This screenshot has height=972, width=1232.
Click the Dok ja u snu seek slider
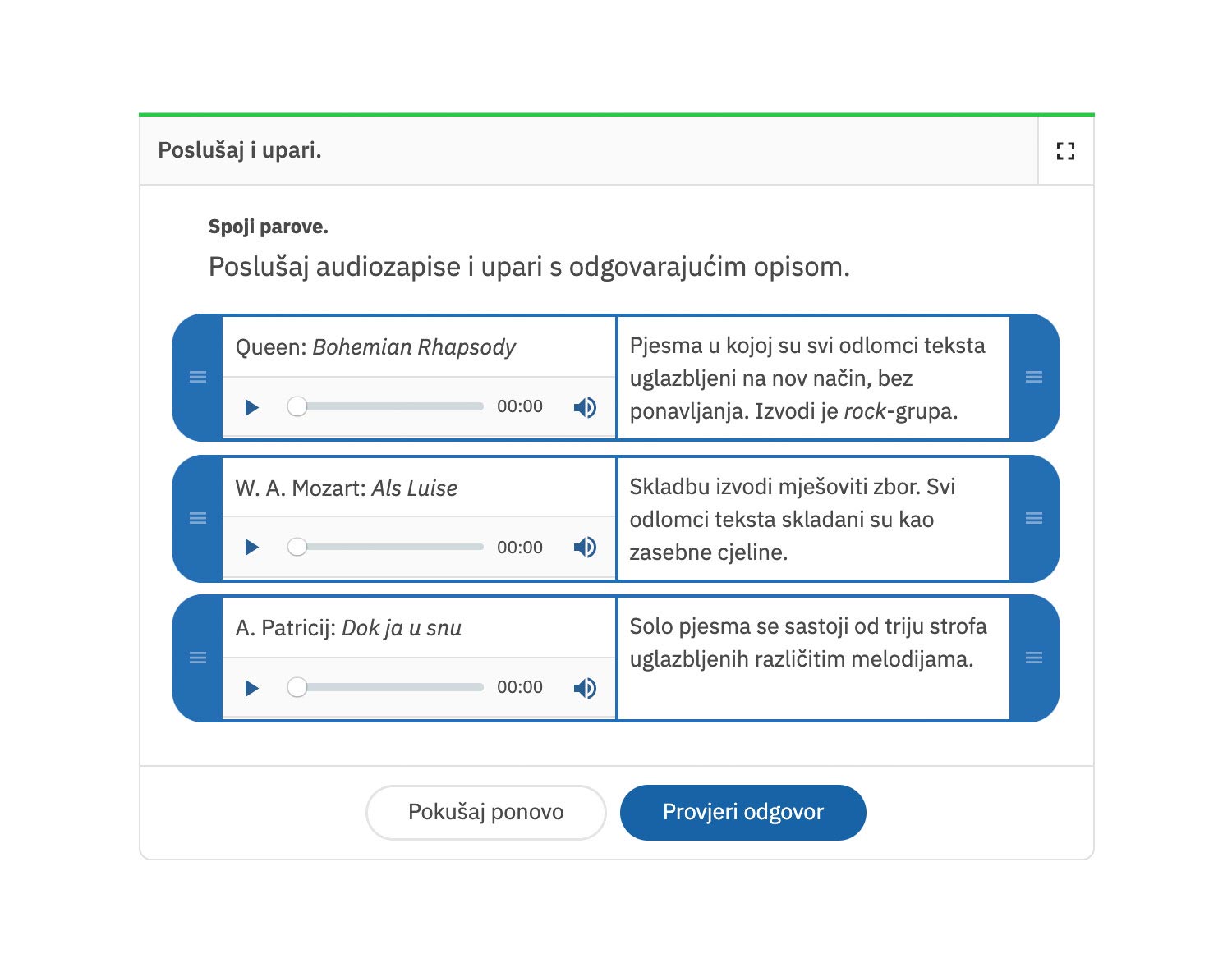pyautogui.click(x=386, y=687)
